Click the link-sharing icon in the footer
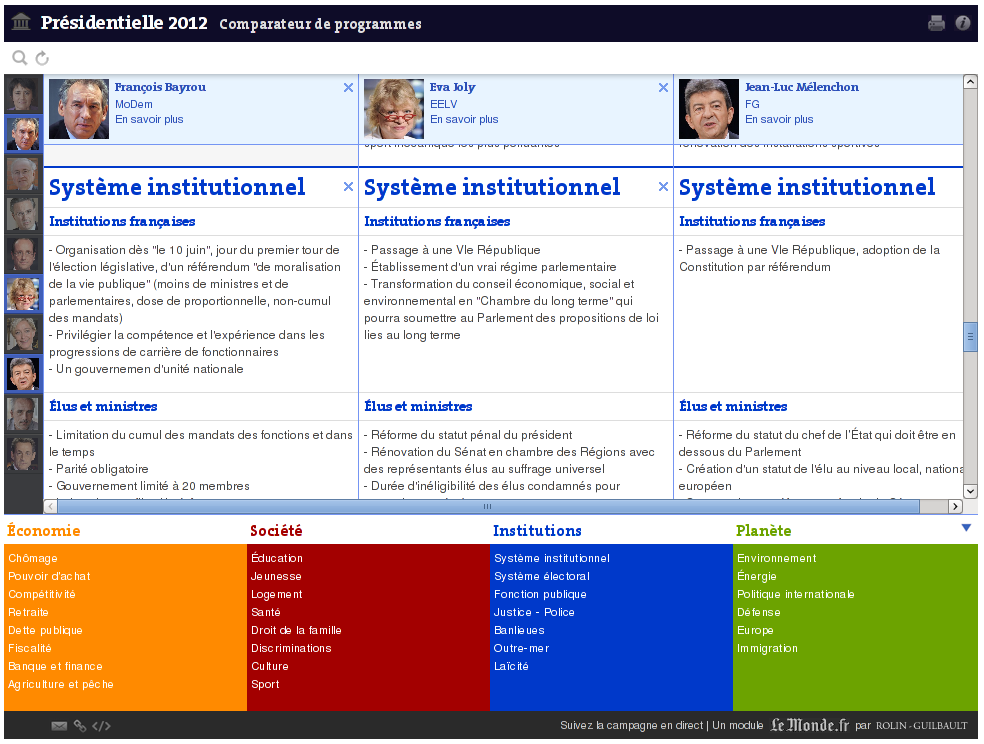984x744 pixels. click(x=79, y=725)
